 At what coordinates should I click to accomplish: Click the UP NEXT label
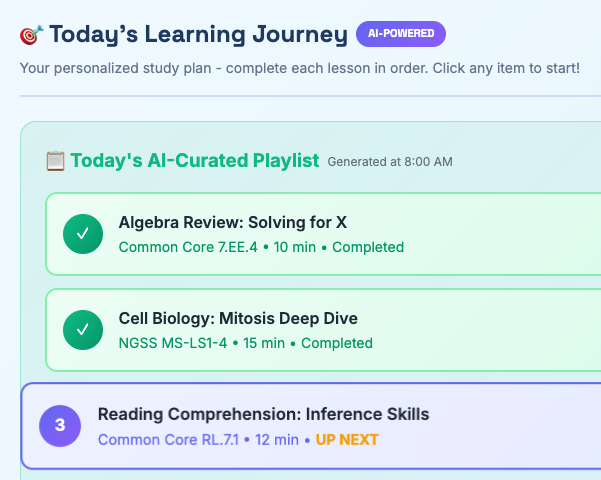[x=347, y=440]
